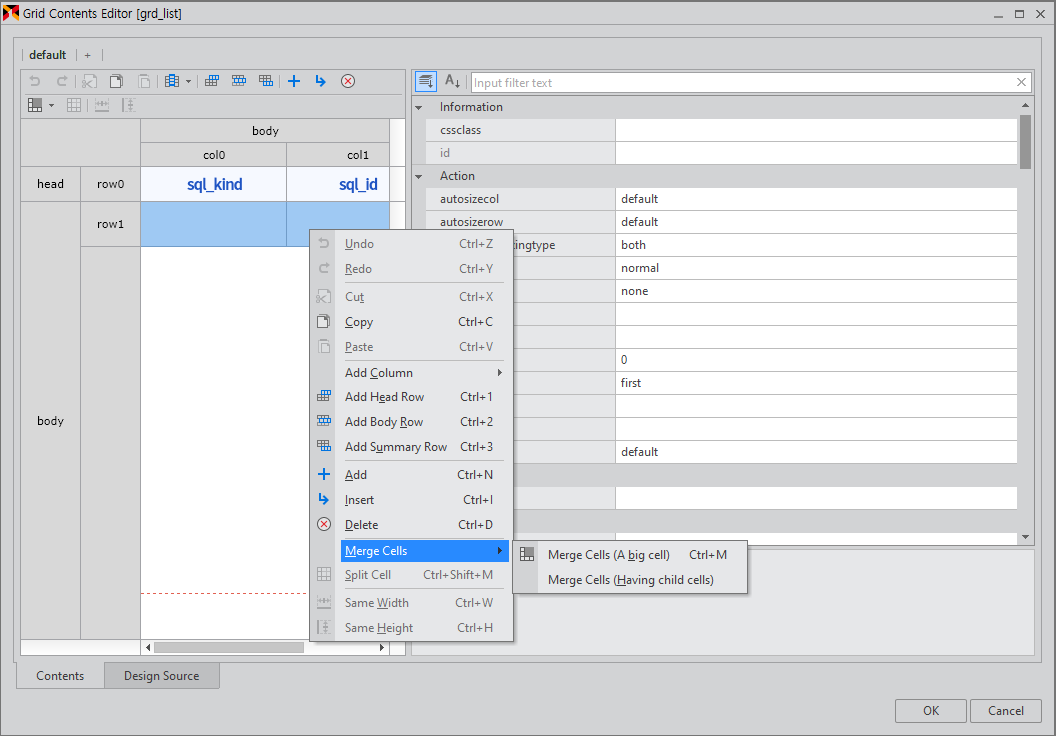Click Add Head Row toolbar icon

[212, 81]
